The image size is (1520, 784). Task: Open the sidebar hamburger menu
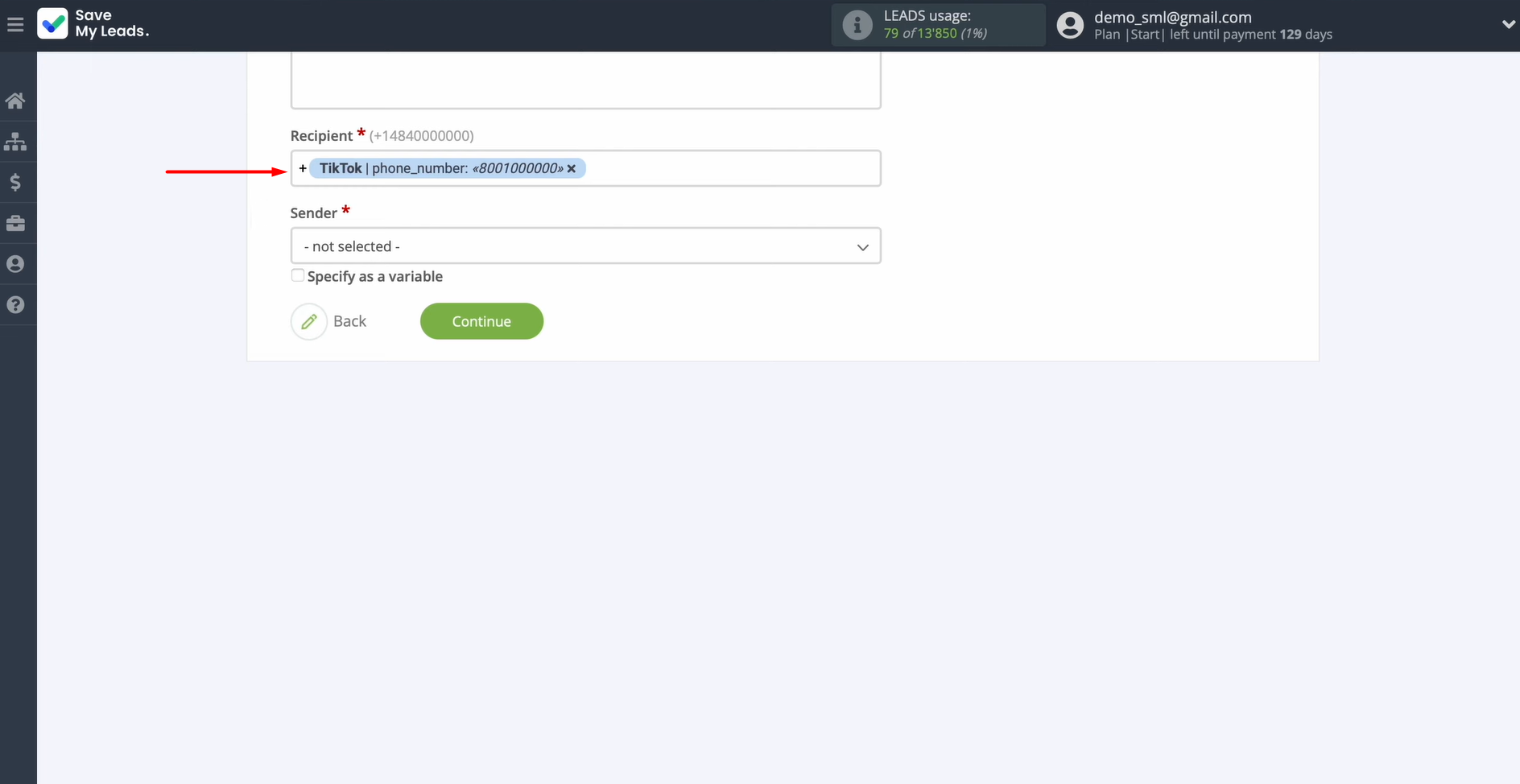click(x=15, y=23)
